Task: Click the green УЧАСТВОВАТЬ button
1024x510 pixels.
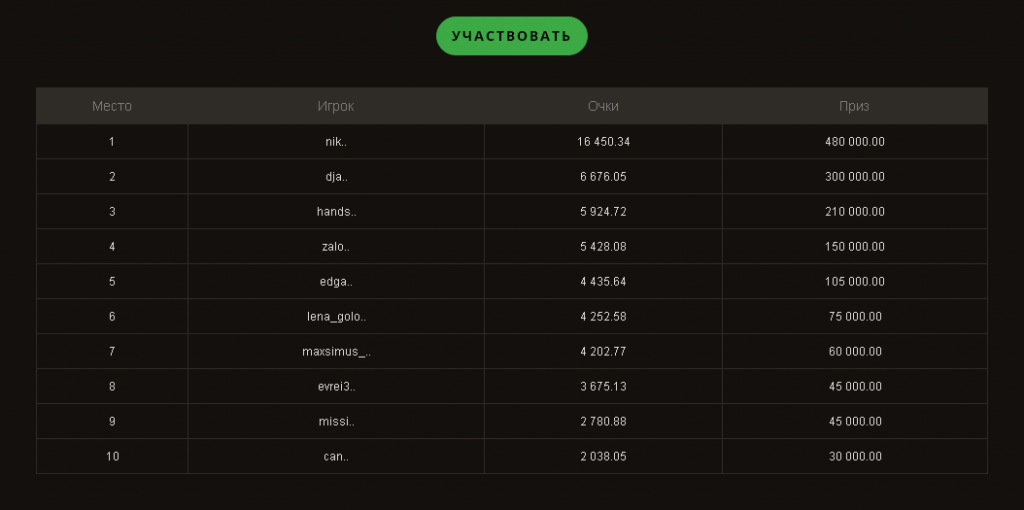Action: [511, 36]
